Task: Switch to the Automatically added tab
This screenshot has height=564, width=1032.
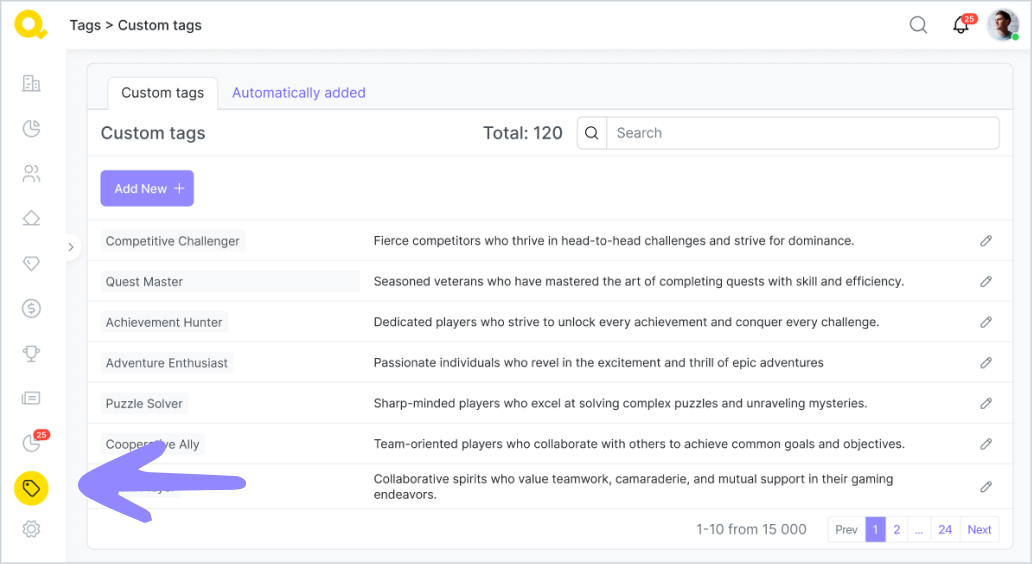Action: 298,93
